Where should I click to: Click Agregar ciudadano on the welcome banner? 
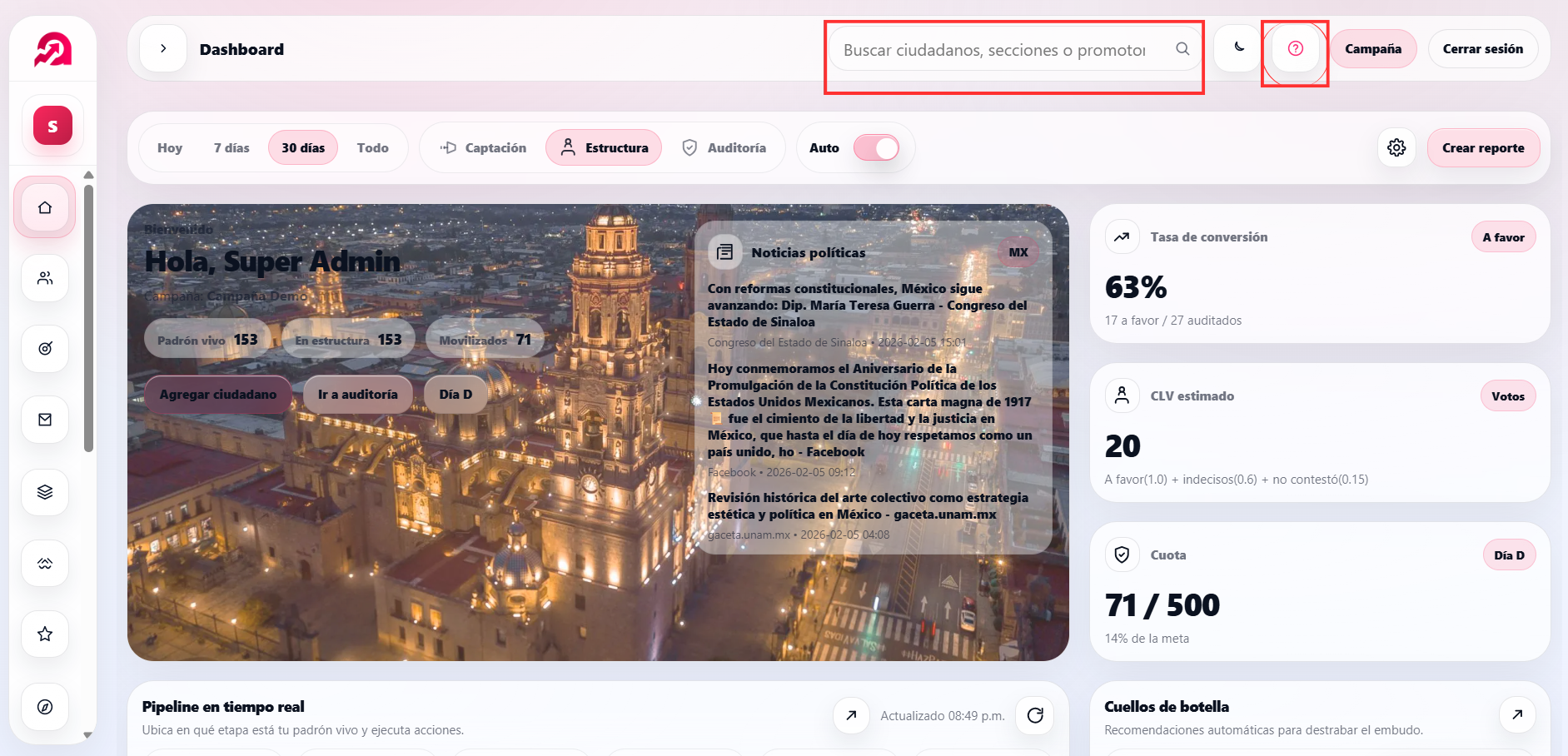click(x=217, y=394)
